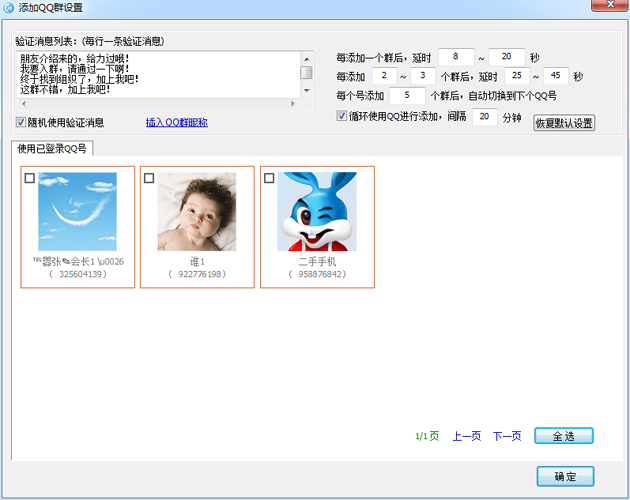Click the app icon in the title bar
Screen dimensions: 630x500
(x=8, y=7)
